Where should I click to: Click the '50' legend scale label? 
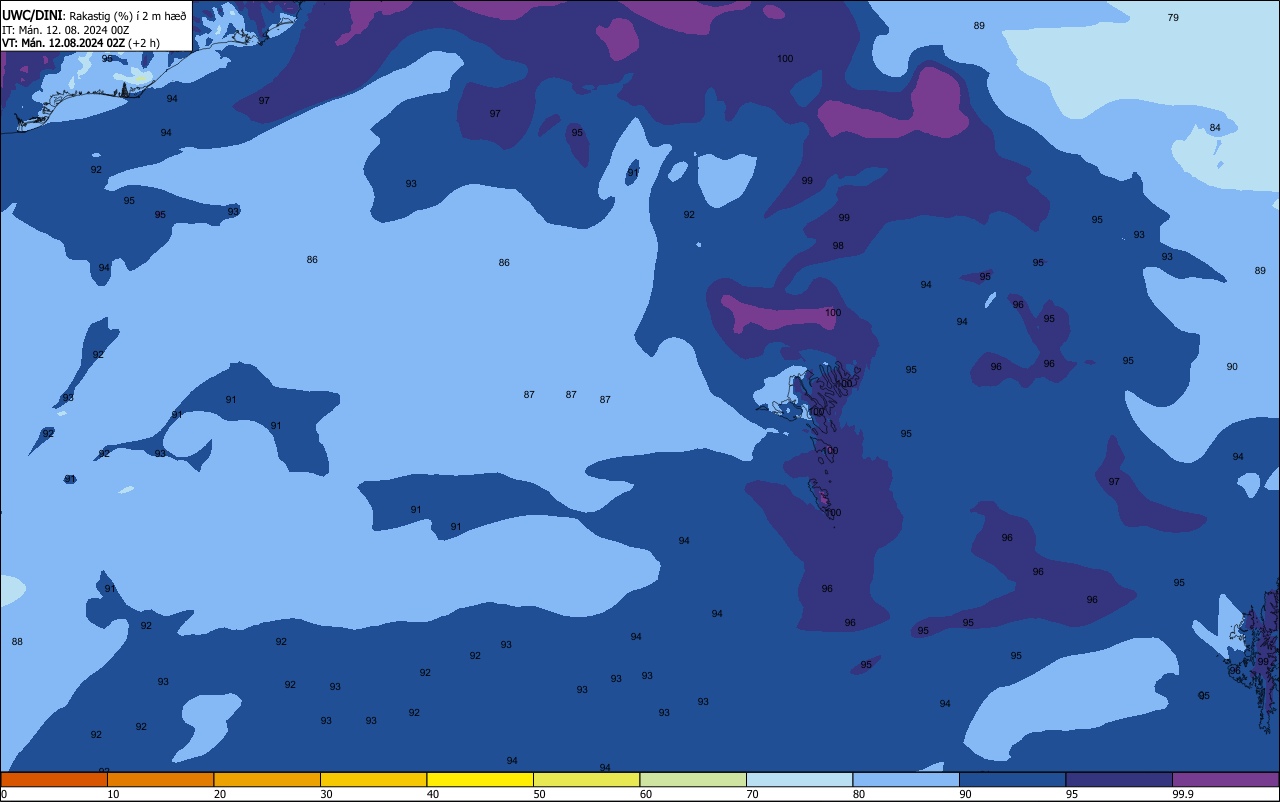(540, 794)
